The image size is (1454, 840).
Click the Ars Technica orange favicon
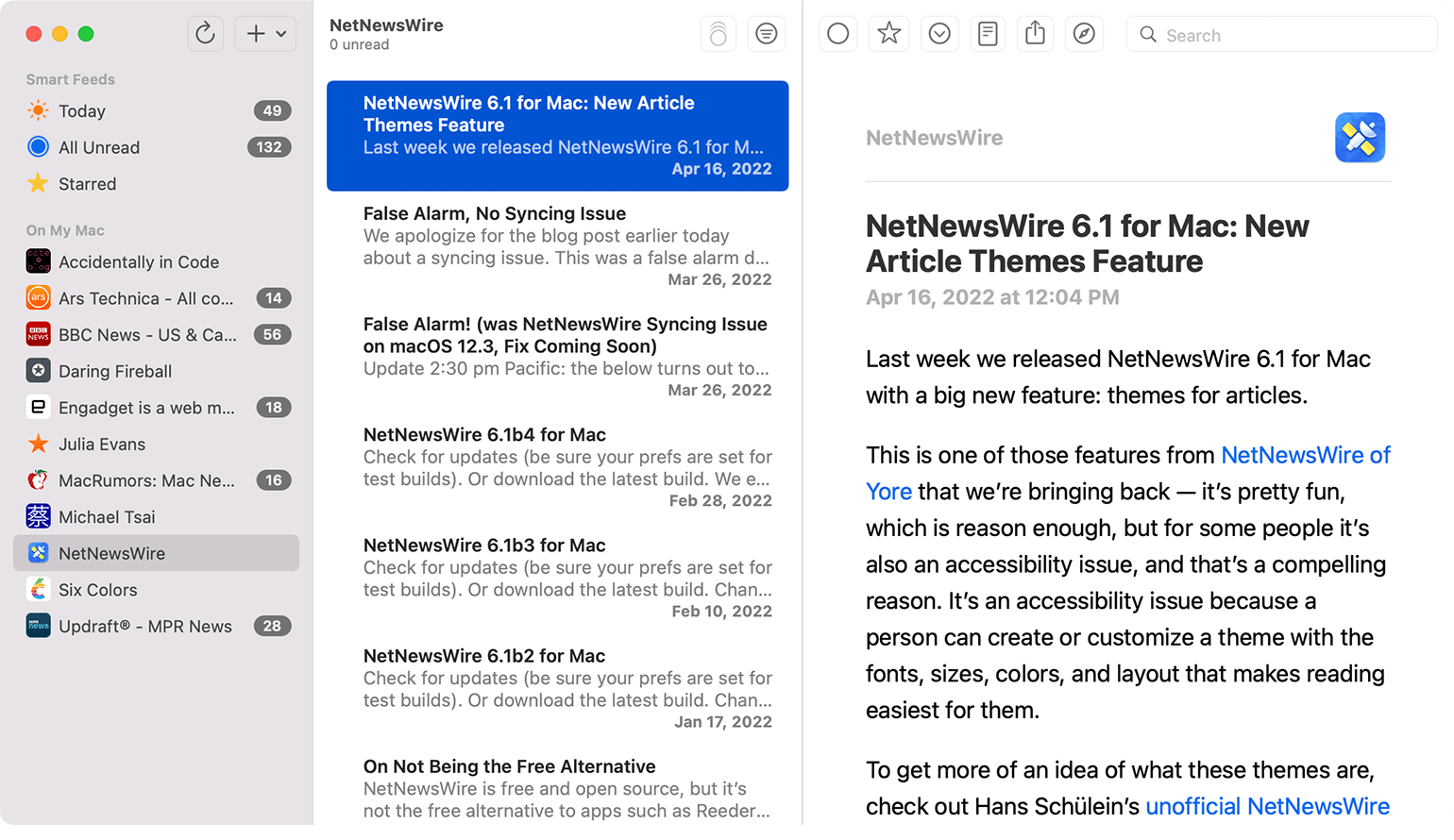(x=38, y=297)
